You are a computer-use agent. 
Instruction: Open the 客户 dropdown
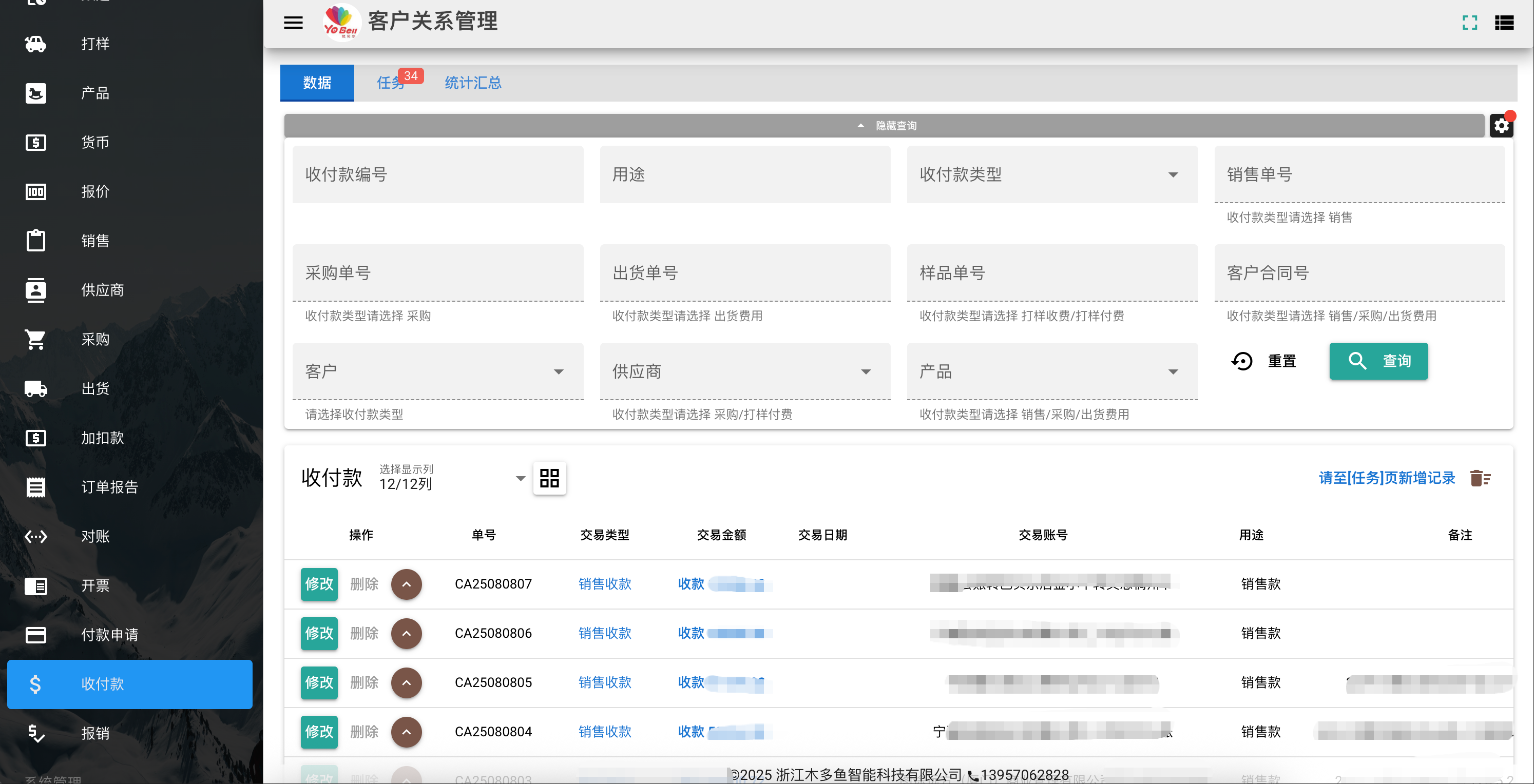point(438,371)
